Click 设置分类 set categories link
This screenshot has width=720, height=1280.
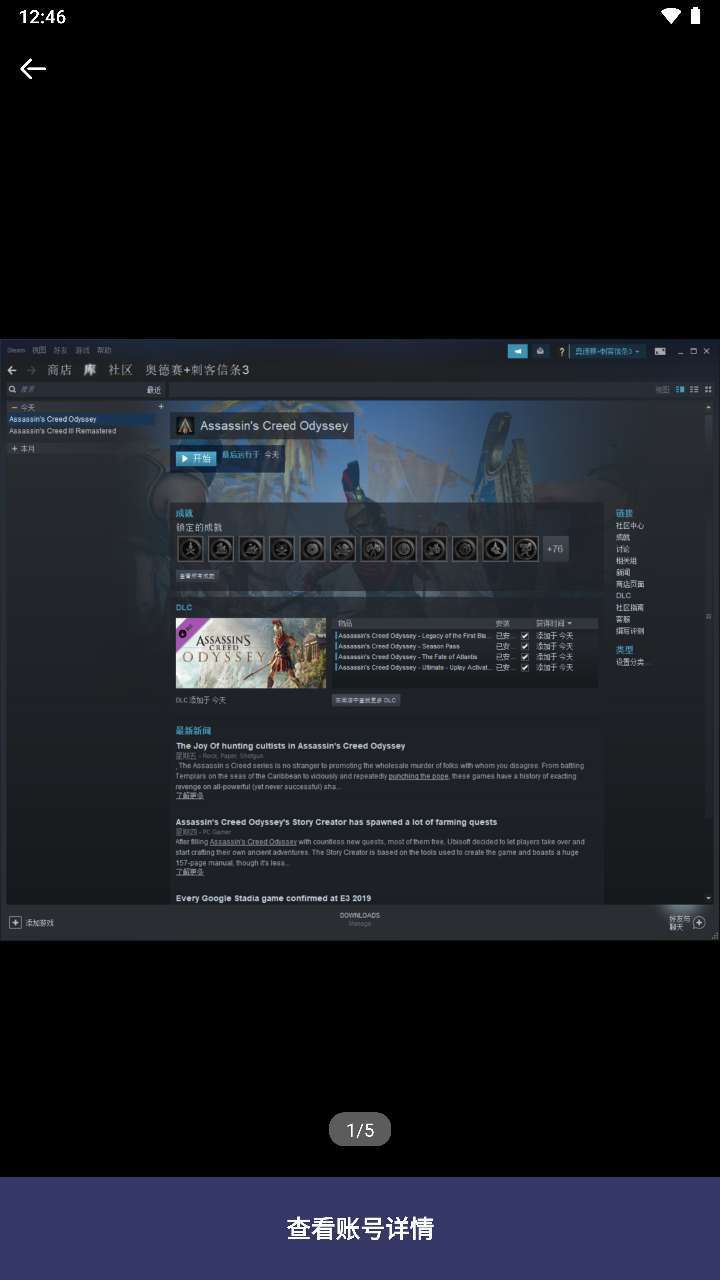[x=632, y=662]
